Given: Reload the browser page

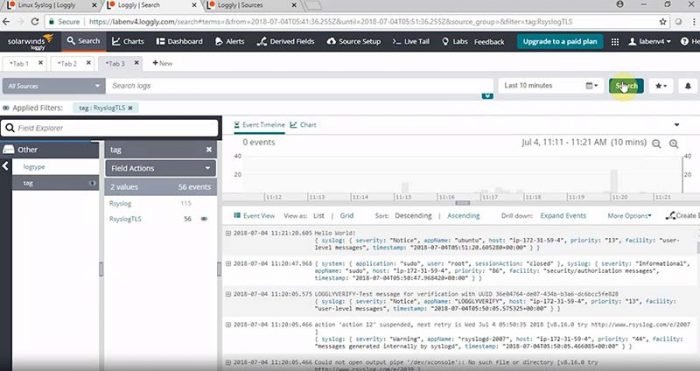Looking at the screenshot, I should [35, 21].
